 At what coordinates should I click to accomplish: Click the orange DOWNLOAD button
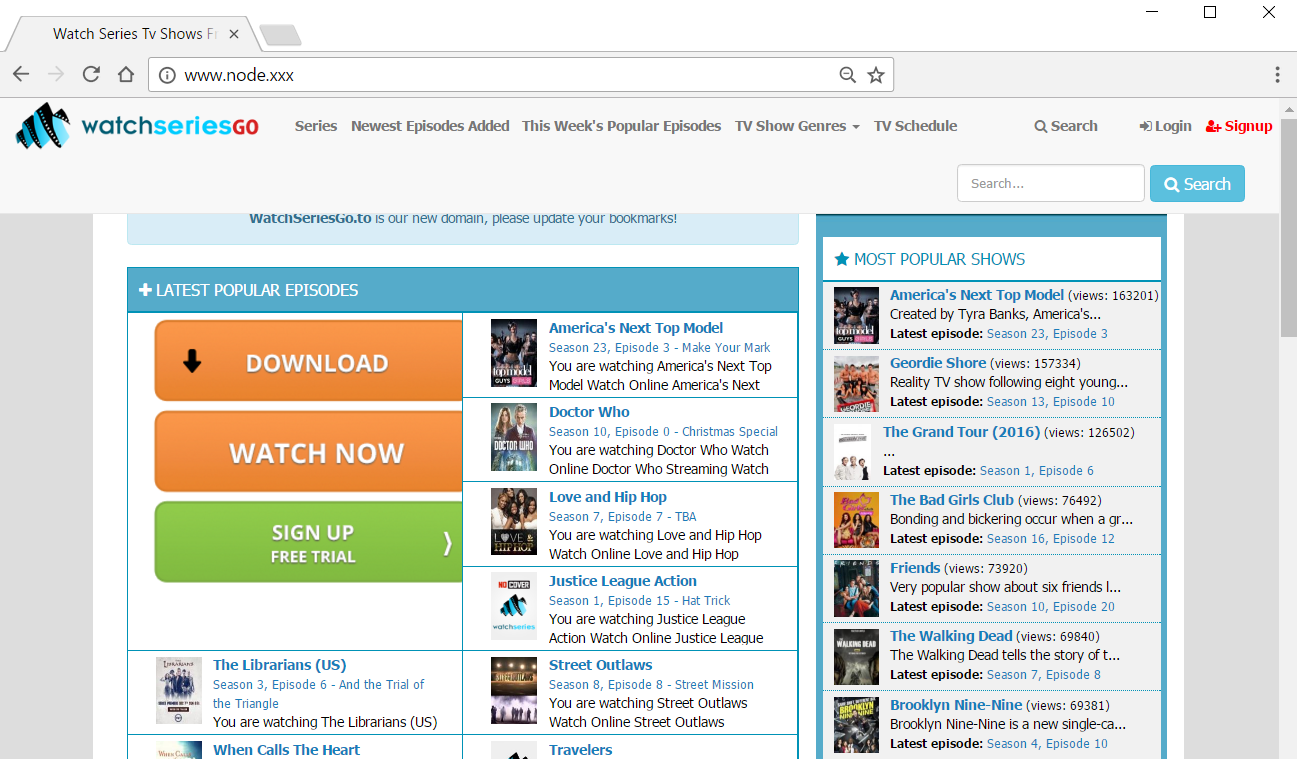[x=309, y=361]
